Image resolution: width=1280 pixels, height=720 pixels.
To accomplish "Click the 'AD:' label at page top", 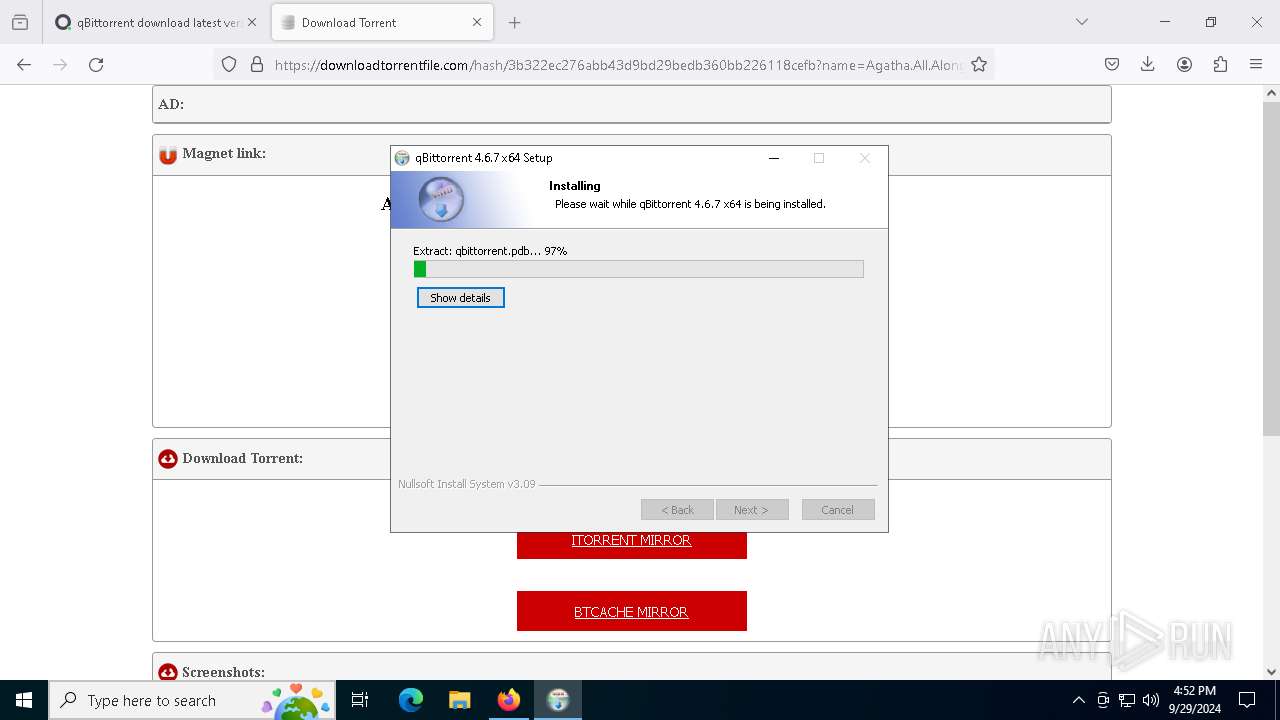I will 171,104.
